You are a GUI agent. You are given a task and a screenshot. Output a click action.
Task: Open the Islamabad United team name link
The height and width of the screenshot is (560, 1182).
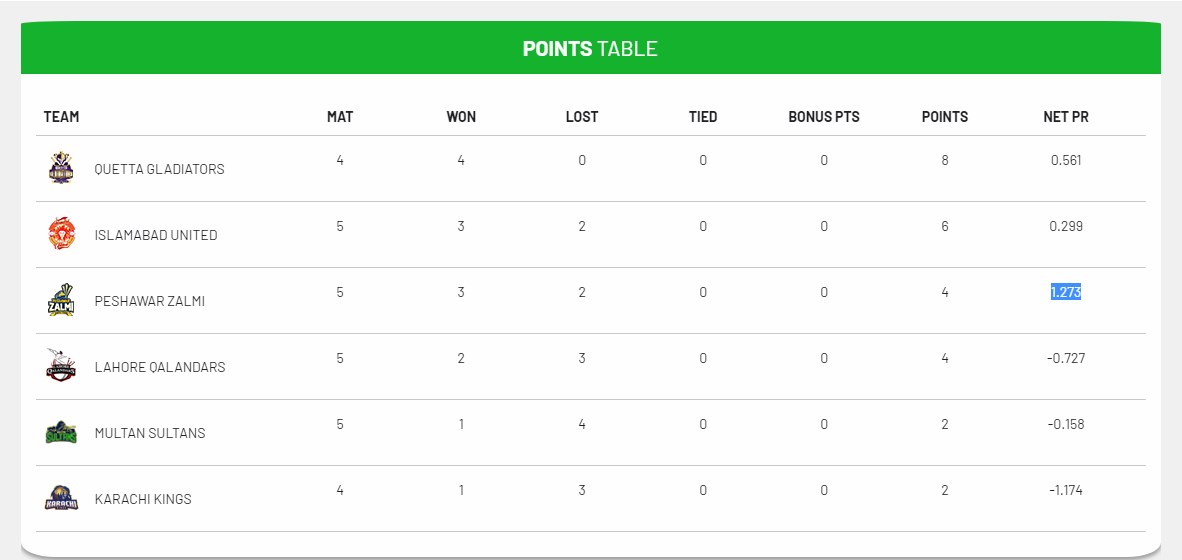(x=155, y=235)
